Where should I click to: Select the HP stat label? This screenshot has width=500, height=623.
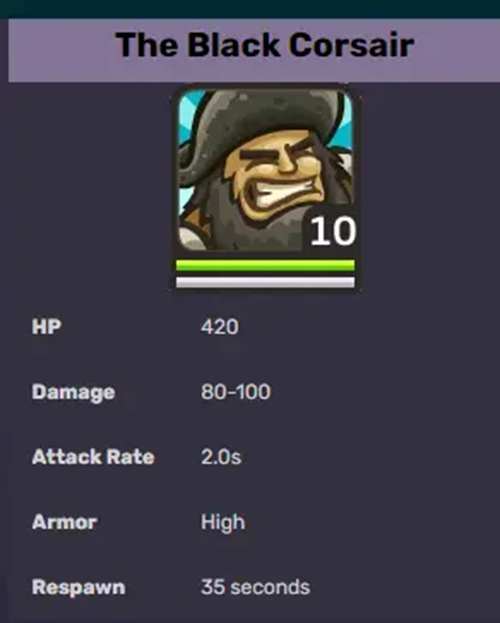(x=47, y=327)
